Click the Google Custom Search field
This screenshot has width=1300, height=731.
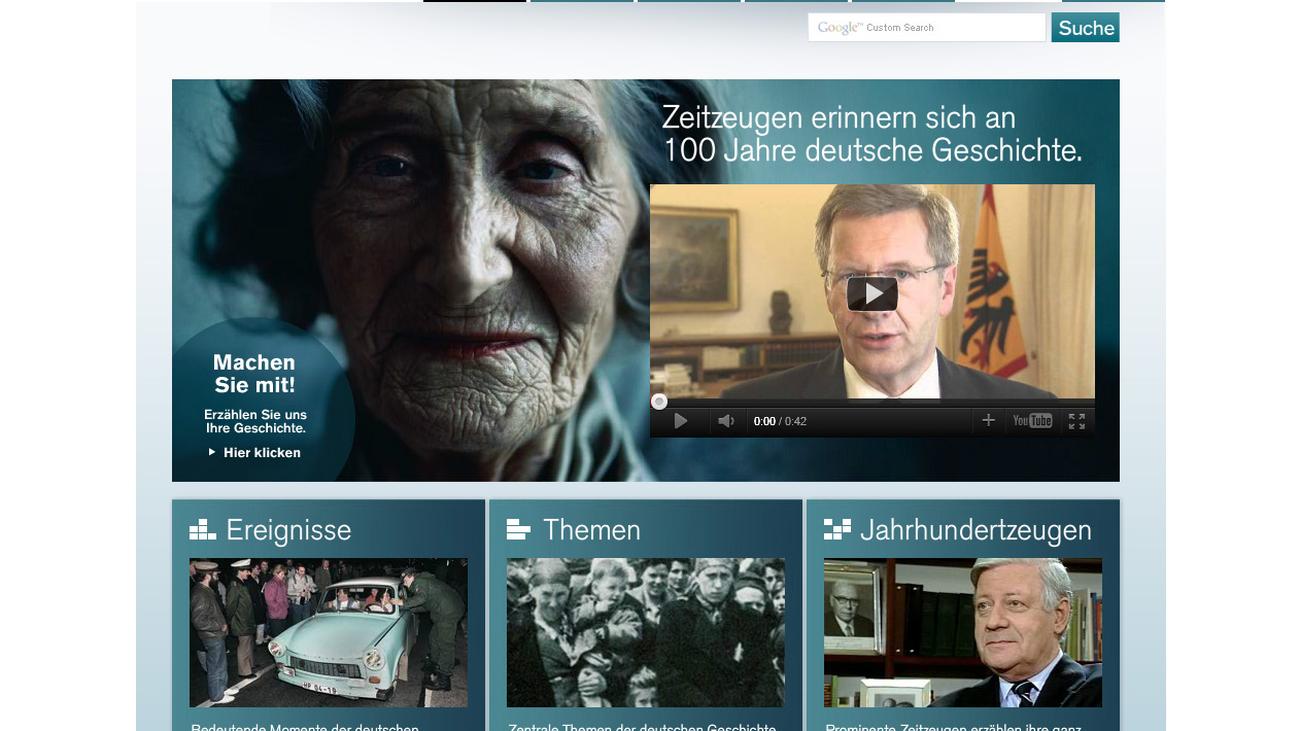point(926,28)
